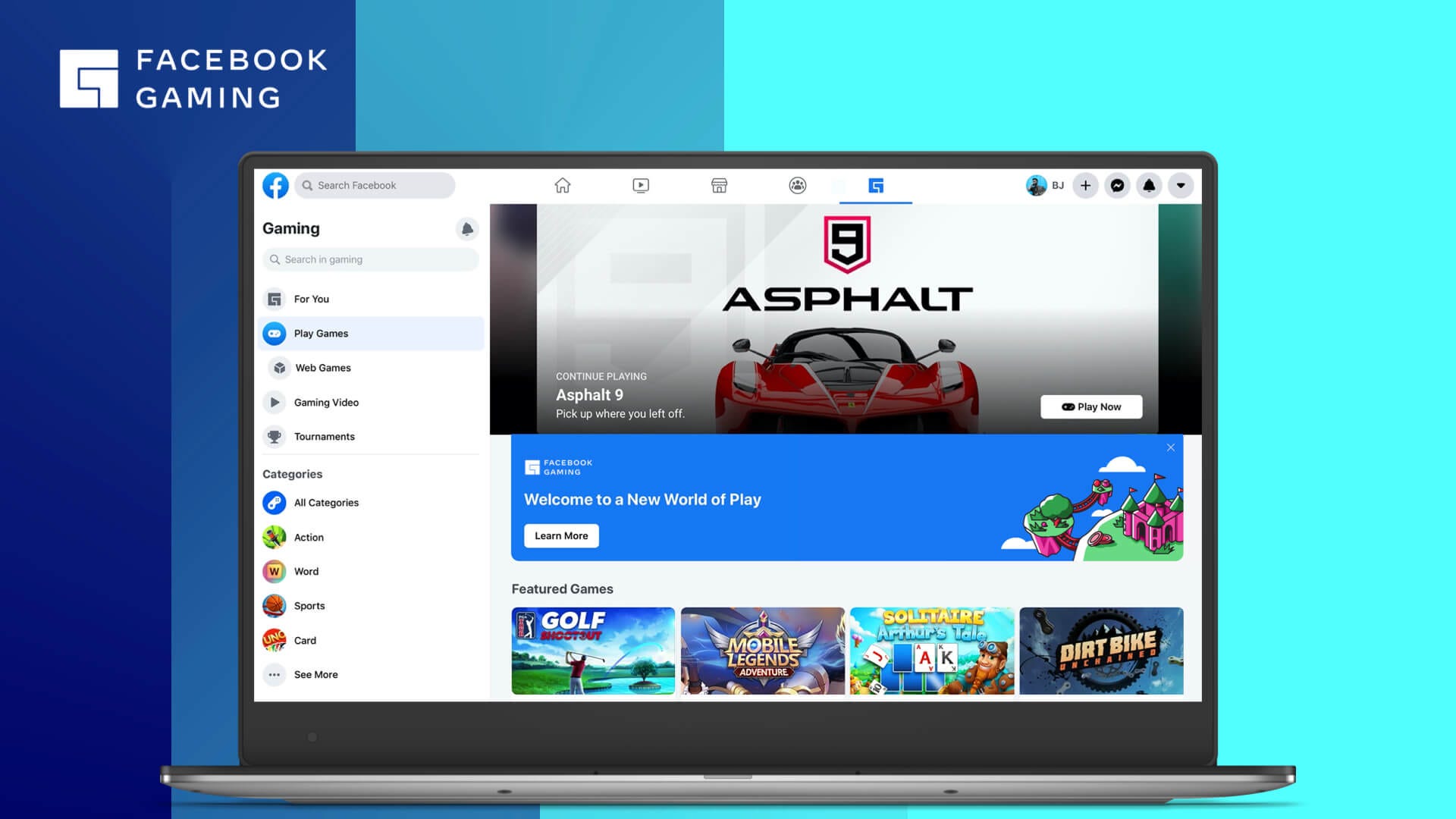This screenshot has width=1456, height=819.
Task: Click the Search in gaming input field
Action: click(x=370, y=259)
